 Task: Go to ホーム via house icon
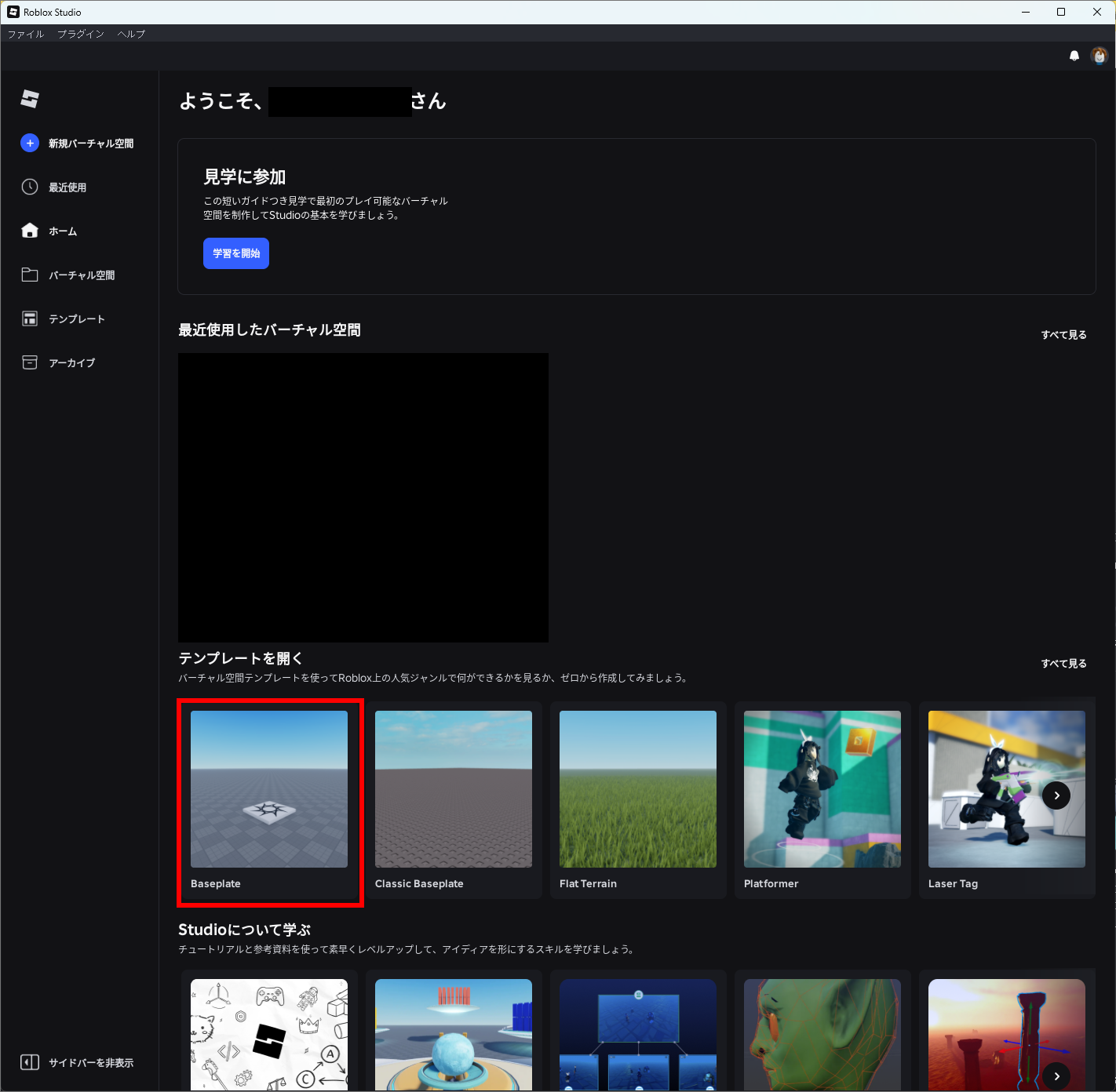point(29,231)
